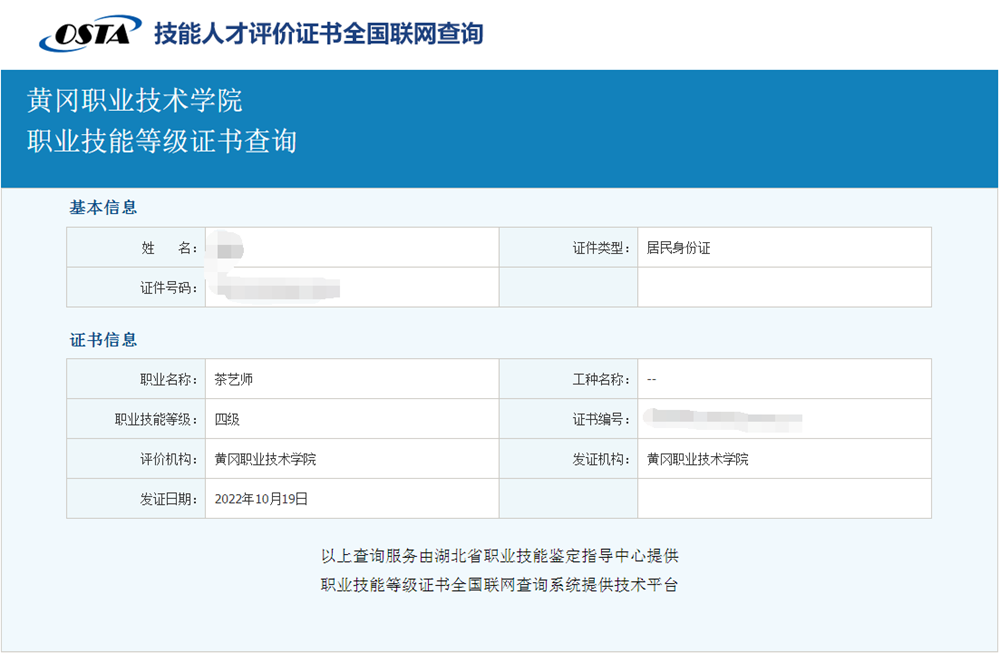
Task: Click 黄冈职业技术学院 beside 发证机构
Action: [x=697, y=460]
